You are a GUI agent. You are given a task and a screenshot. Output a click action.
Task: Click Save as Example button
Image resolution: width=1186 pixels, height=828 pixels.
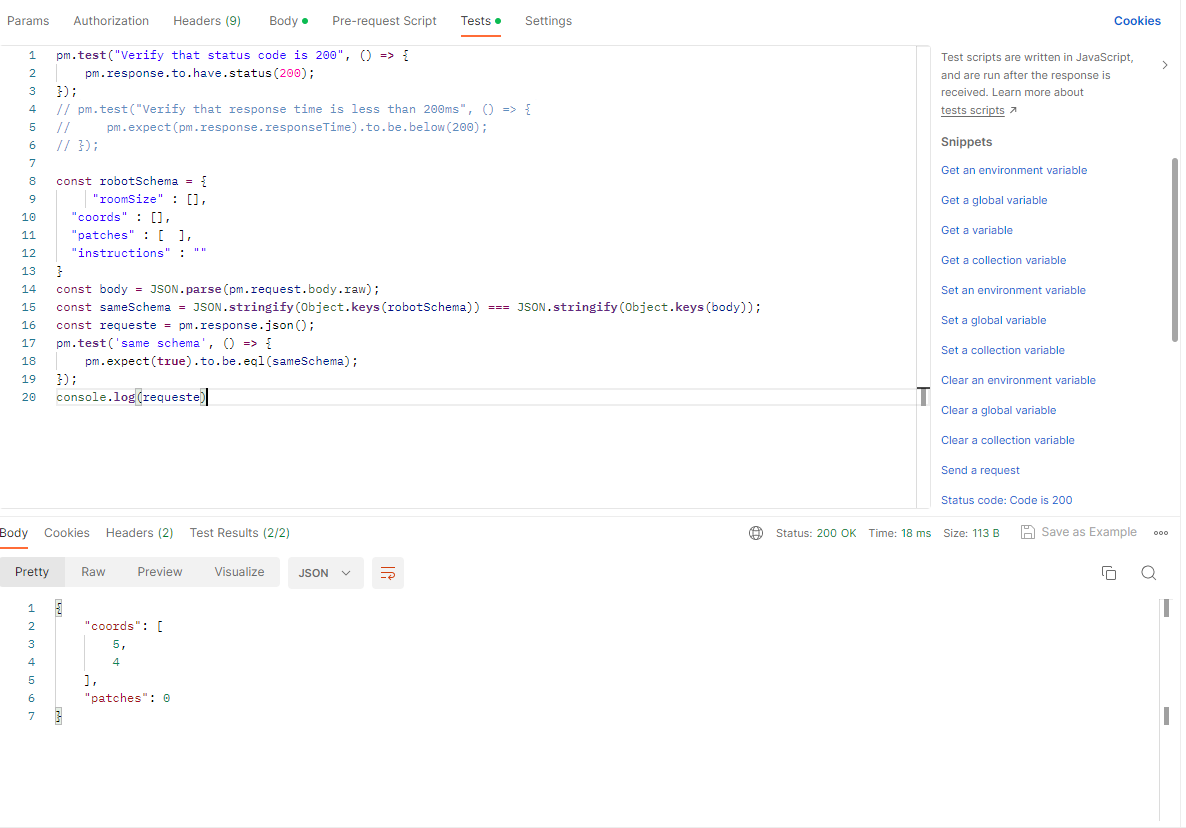[1079, 532]
